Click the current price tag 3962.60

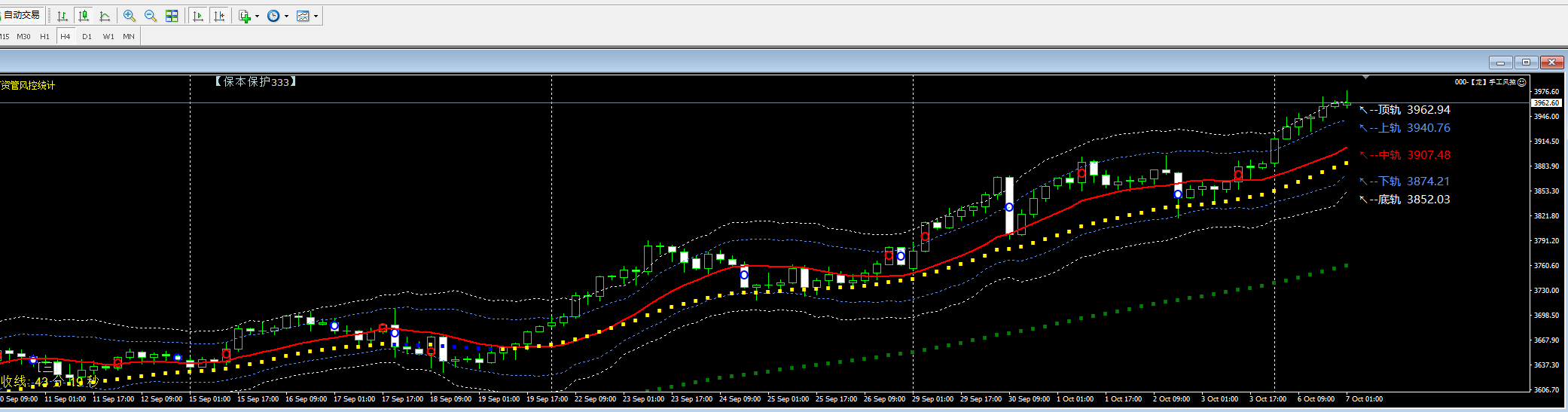(1546, 102)
